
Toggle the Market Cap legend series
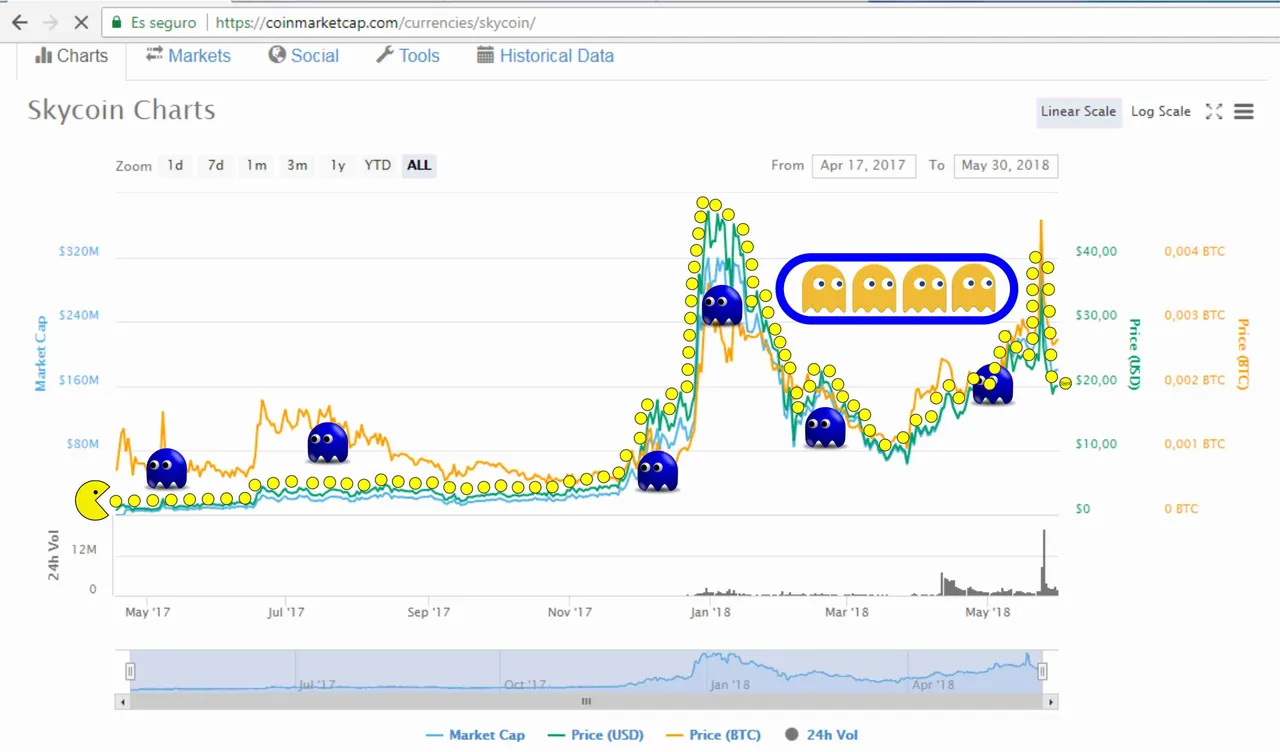pos(474,735)
